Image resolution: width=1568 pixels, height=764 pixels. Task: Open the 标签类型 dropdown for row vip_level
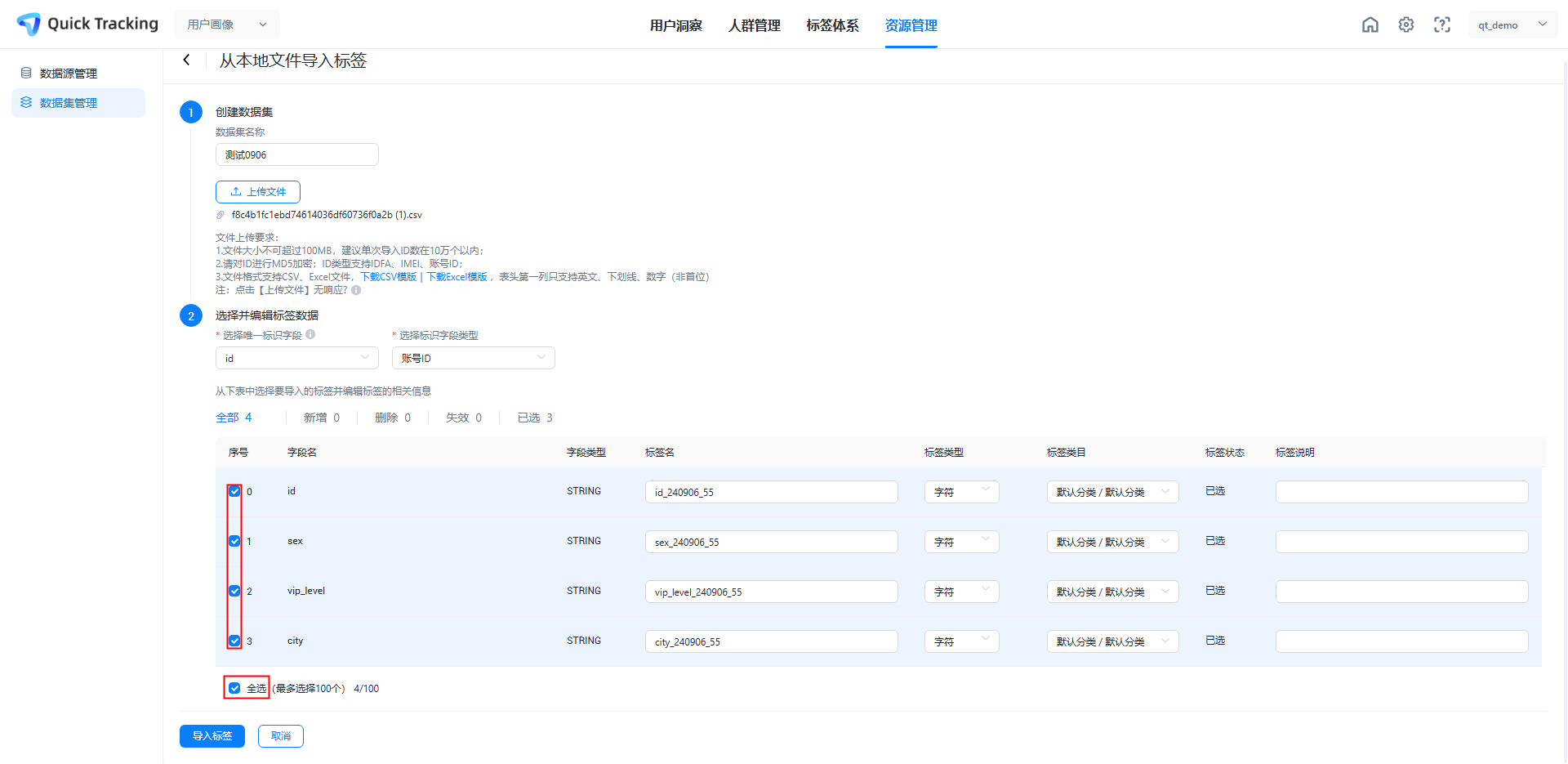pos(962,592)
